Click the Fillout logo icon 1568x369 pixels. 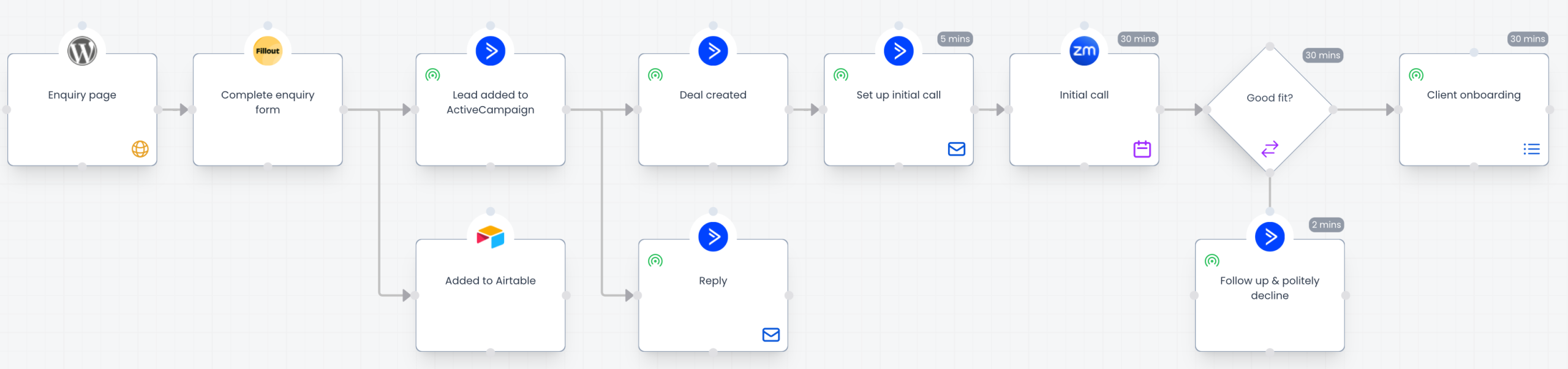(x=268, y=51)
